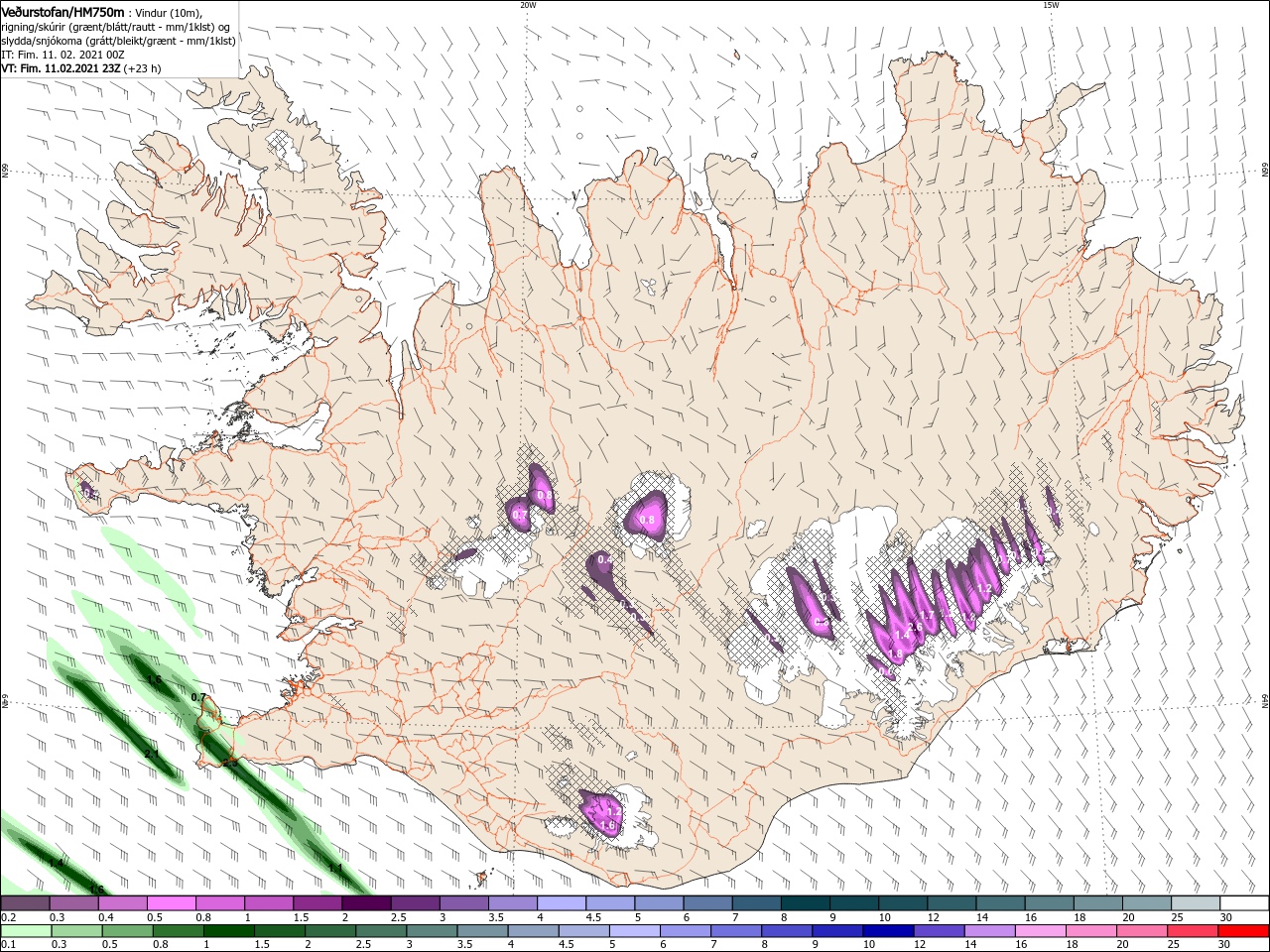Click the '(+23 h)' forecast offset text
The width and height of the screenshot is (1270, 952).
[x=142, y=68]
